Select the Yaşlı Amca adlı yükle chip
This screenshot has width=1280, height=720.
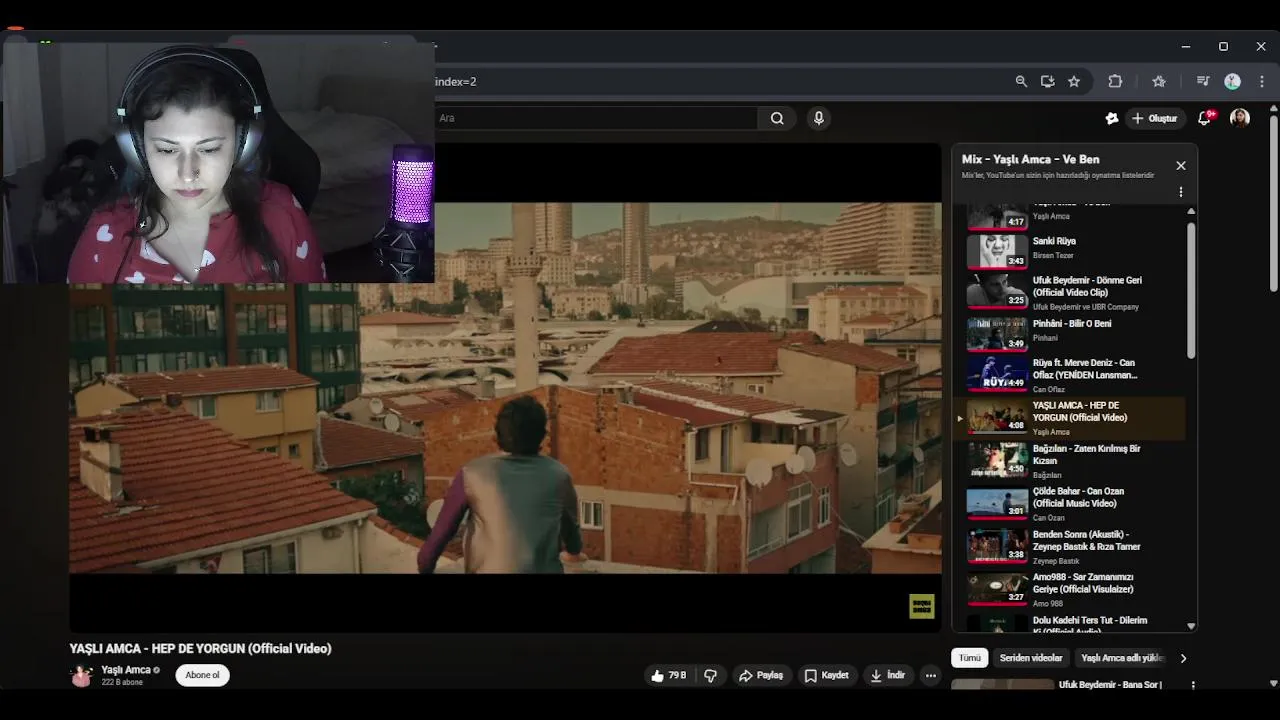[1123, 658]
